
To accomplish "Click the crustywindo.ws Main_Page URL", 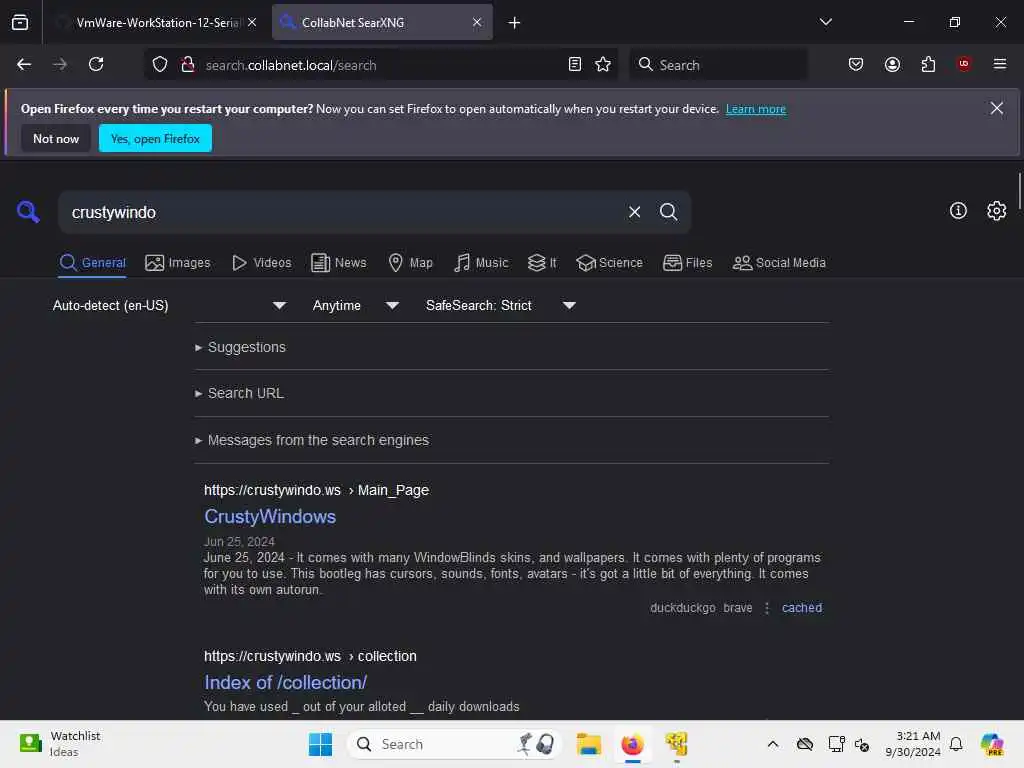I will point(316,490).
